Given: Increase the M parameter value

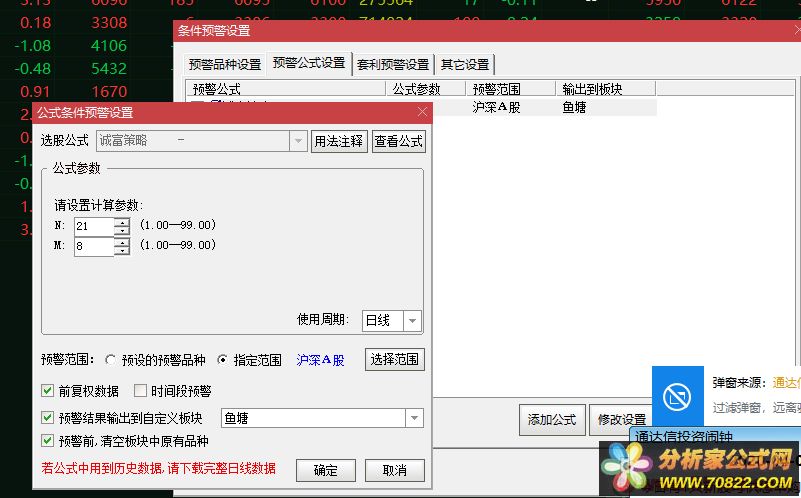Looking at the screenshot, I should pyautogui.click(x=122, y=242).
